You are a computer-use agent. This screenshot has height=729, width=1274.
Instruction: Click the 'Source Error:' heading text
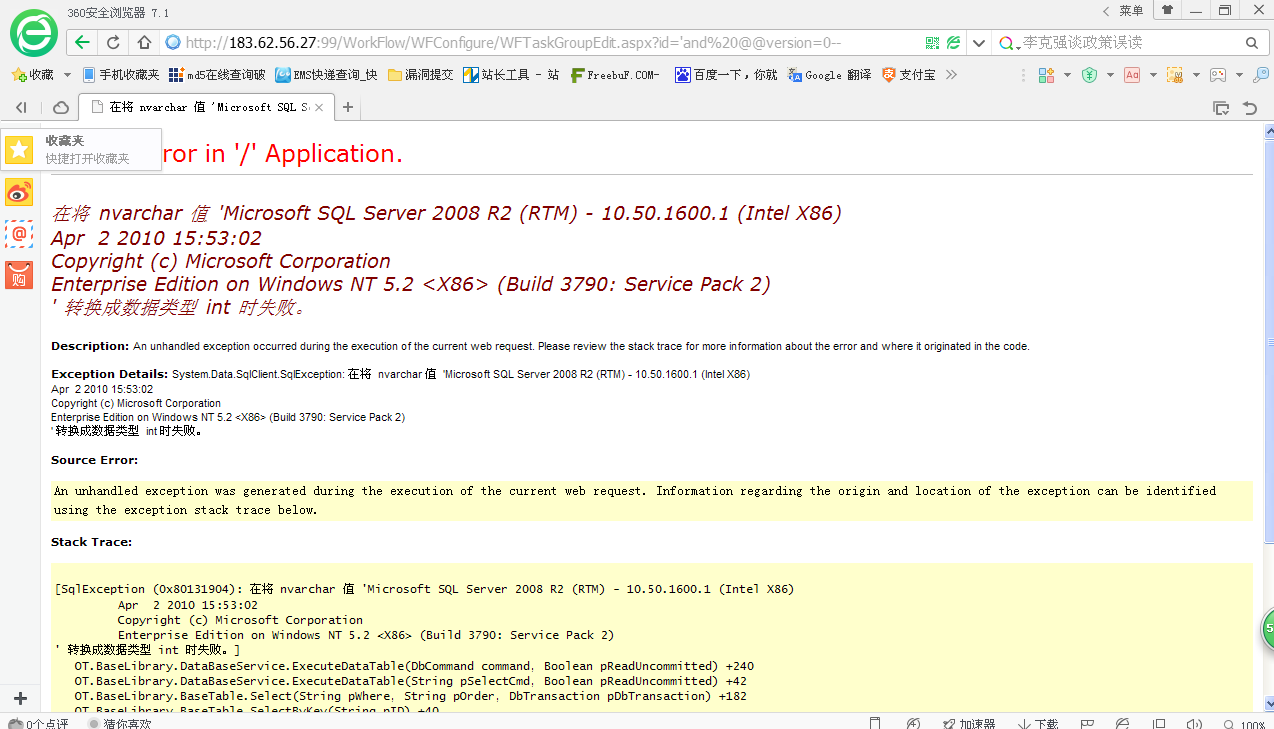(x=94, y=460)
